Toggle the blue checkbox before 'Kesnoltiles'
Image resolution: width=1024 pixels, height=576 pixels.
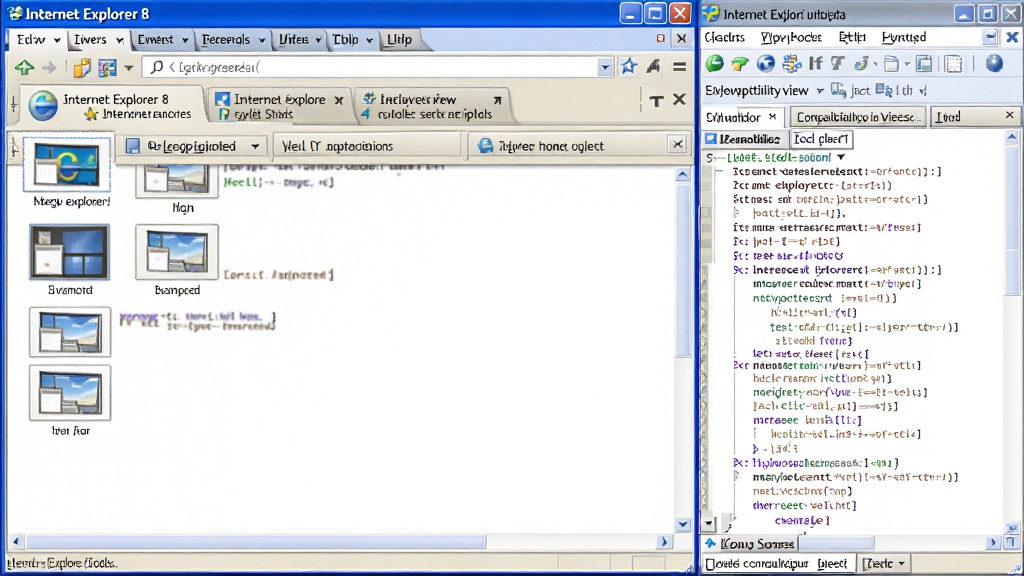click(711, 138)
